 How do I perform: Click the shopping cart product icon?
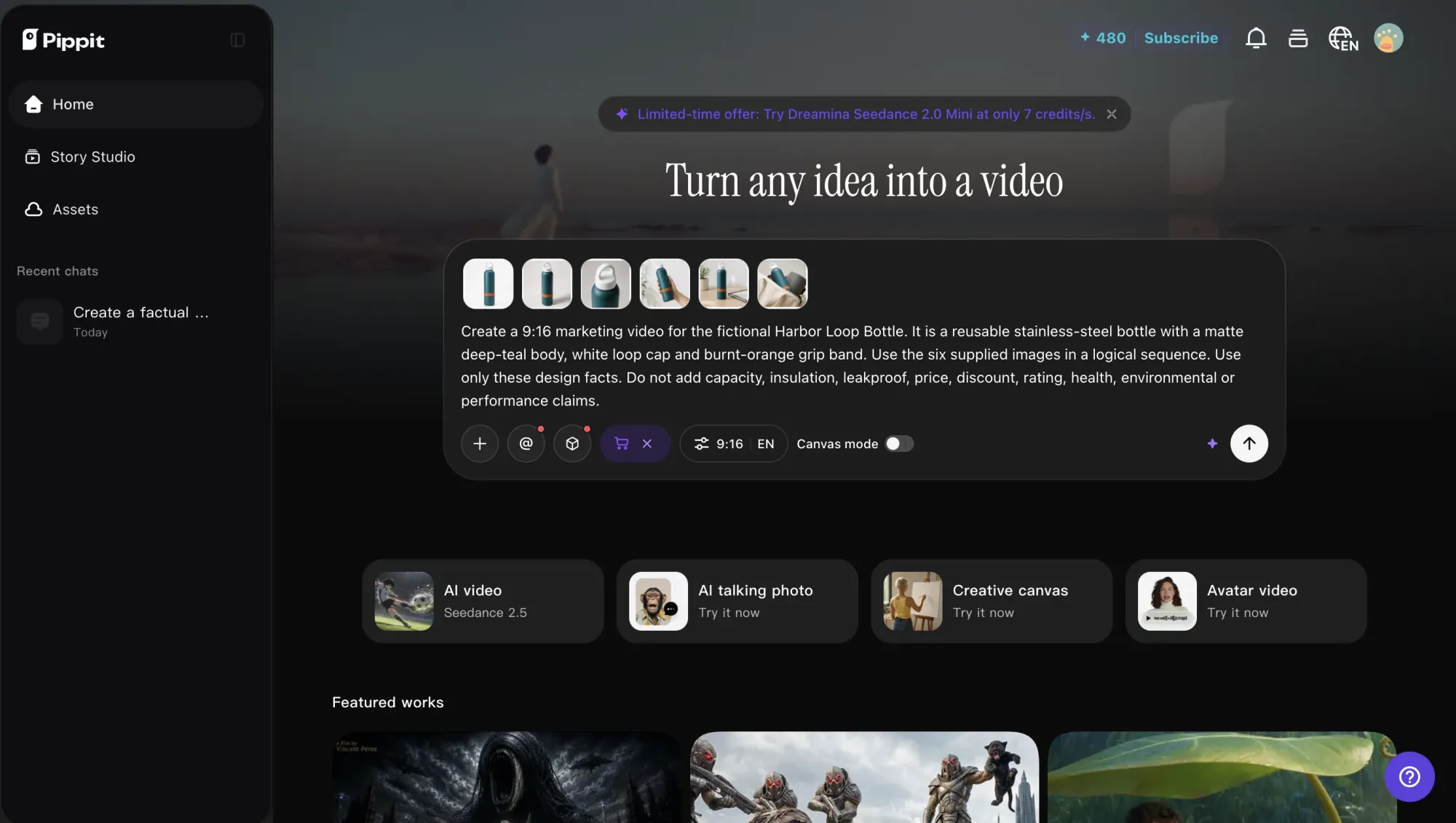[622, 444]
